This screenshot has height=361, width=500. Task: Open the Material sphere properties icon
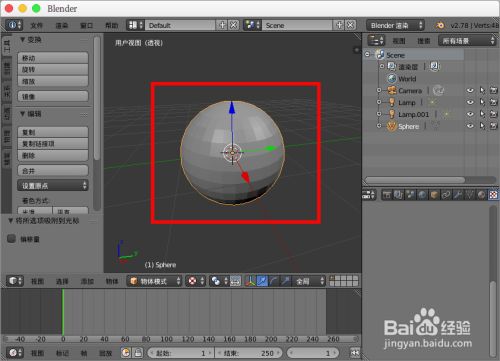click(x=481, y=195)
